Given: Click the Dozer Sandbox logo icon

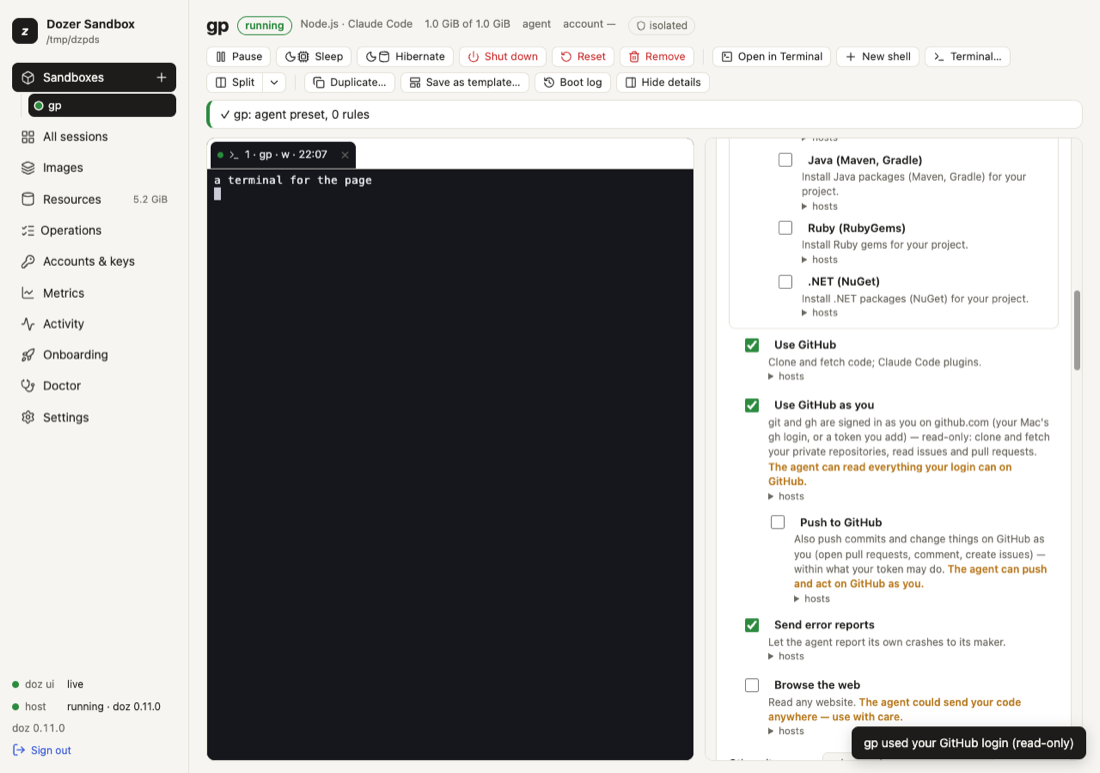Looking at the screenshot, I should pos(25,31).
